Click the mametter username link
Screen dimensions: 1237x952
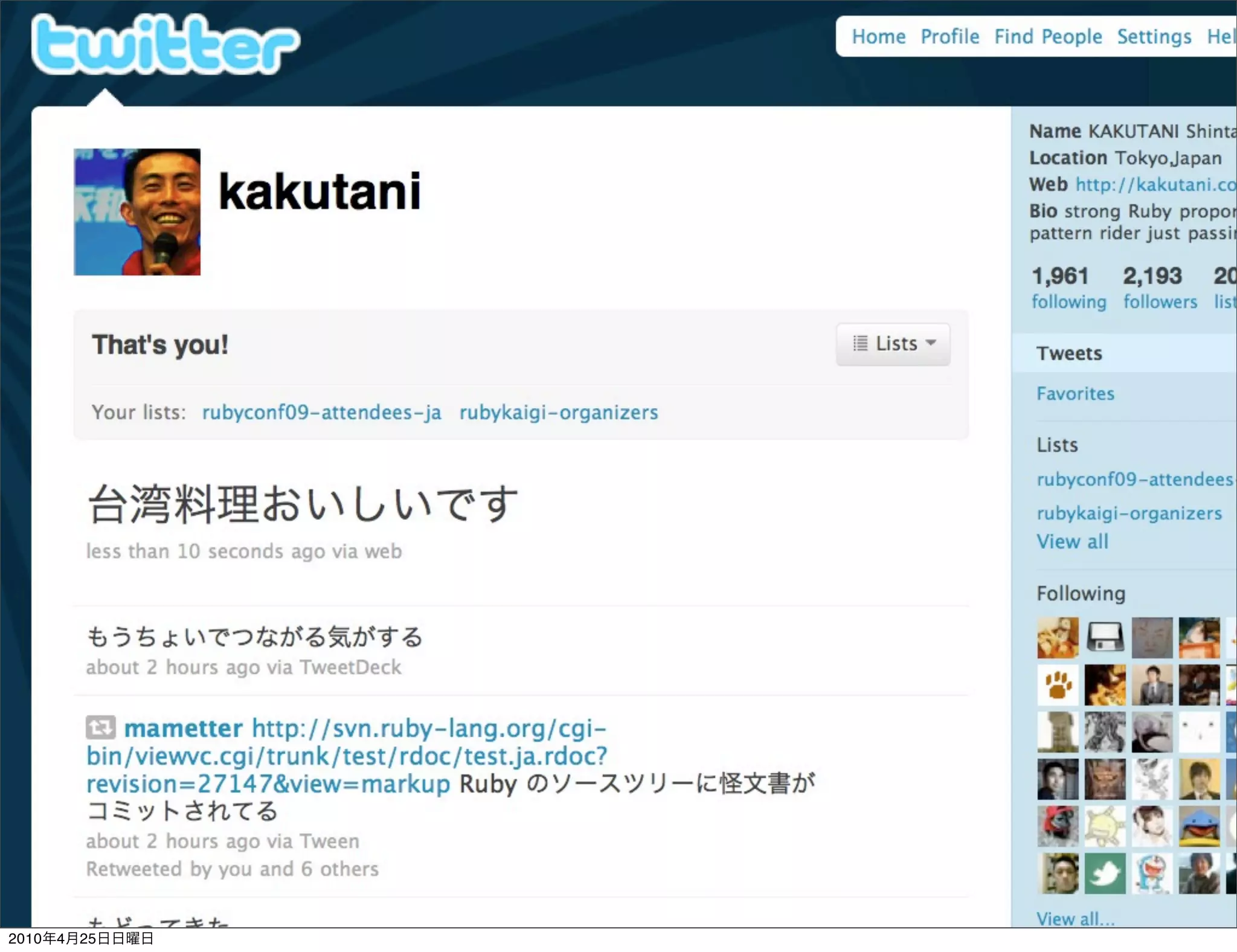point(183,728)
